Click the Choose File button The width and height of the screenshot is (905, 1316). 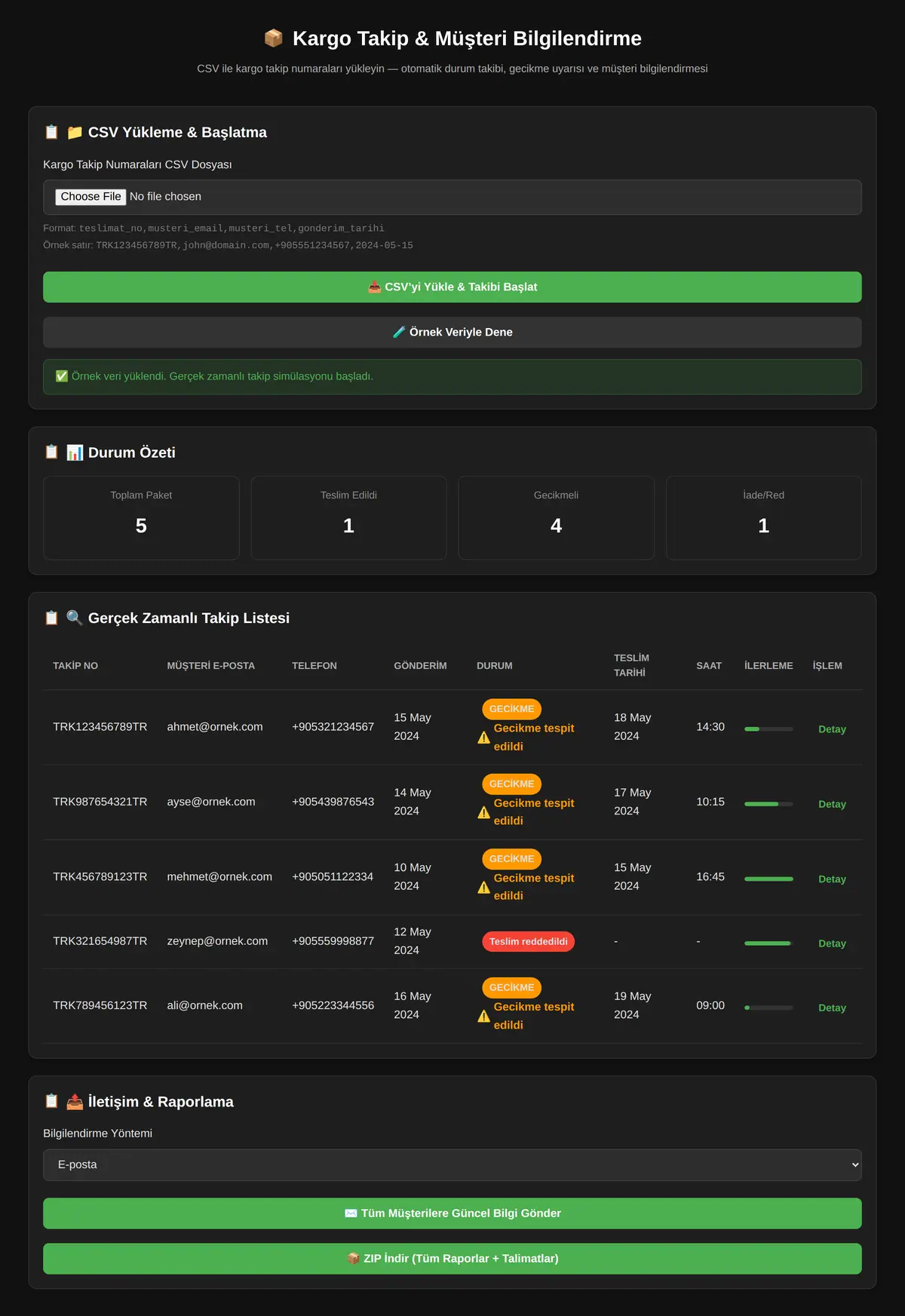(x=90, y=197)
